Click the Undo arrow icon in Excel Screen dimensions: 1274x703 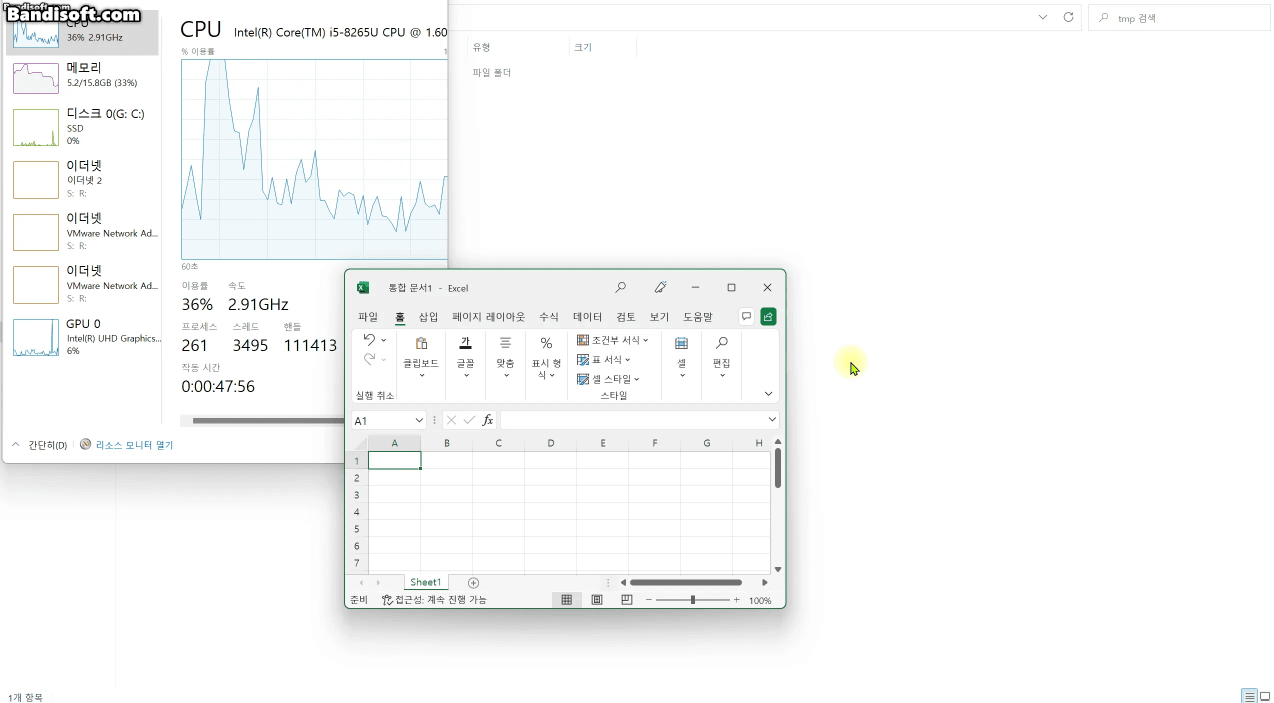point(368,340)
